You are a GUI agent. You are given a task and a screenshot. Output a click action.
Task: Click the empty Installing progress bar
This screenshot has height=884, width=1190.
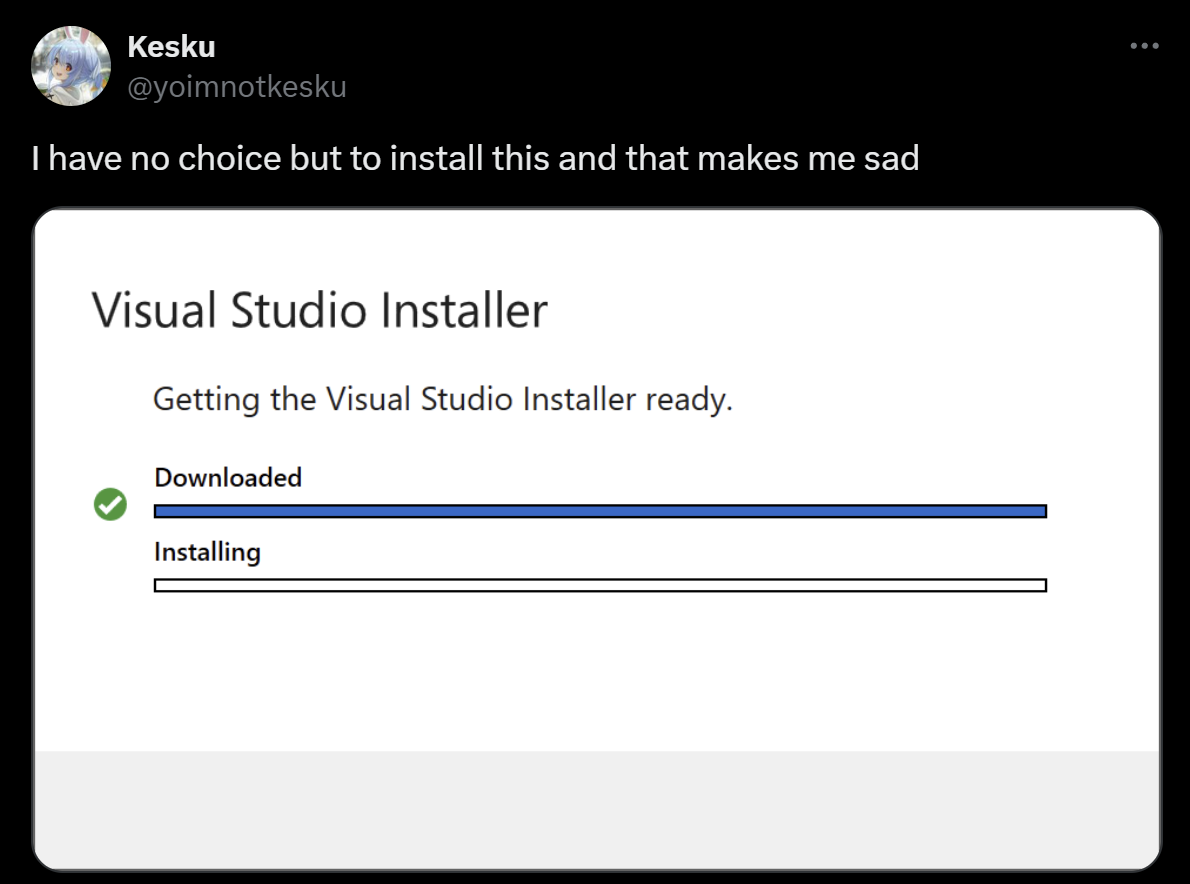point(600,585)
